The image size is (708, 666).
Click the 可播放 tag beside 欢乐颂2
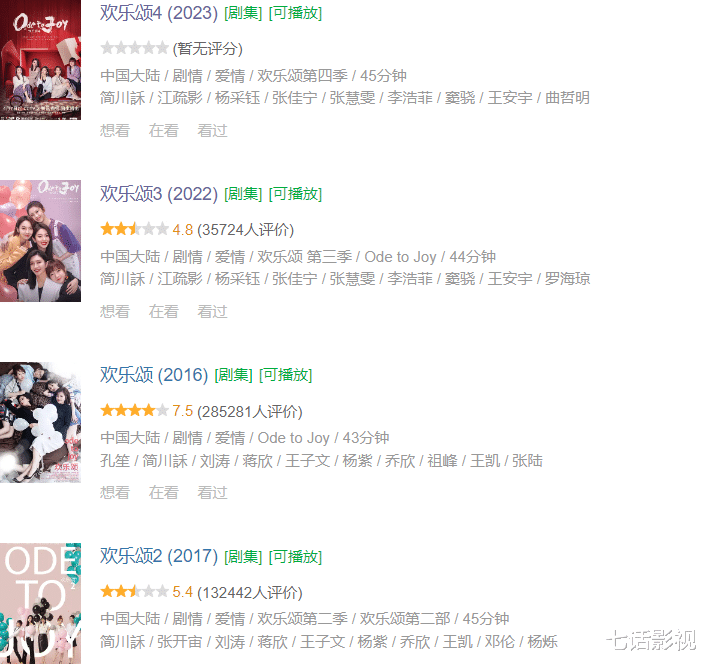coord(295,557)
